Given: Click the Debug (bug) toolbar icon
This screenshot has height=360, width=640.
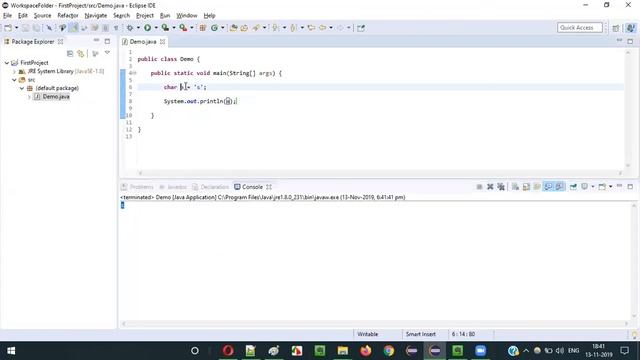Looking at the screenshot, I should [x=130, y=28].
